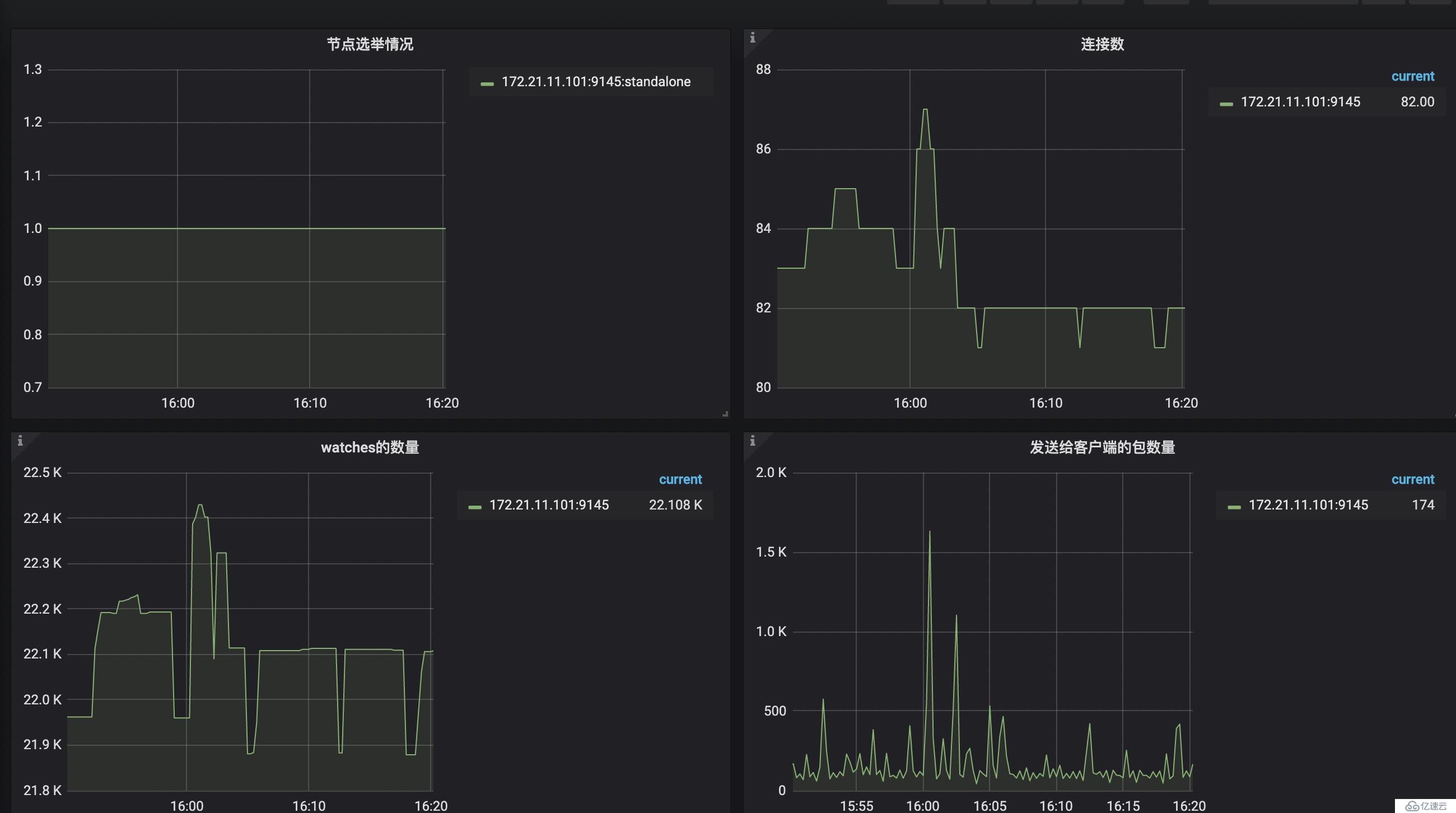The width and height of the screenshot is (1456, 813).
Task: Toggle 172.21.11.101:9145 legend in 发送给客户端的包数量 panel
Action: (x=1308, y=505)
